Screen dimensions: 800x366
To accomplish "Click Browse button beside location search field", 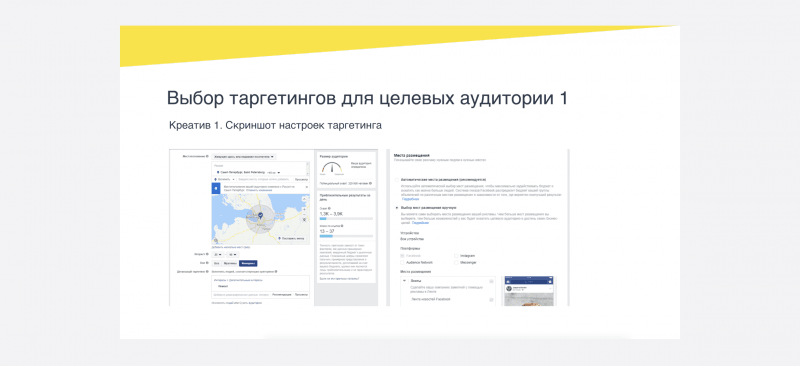I will tap(301, 180).
